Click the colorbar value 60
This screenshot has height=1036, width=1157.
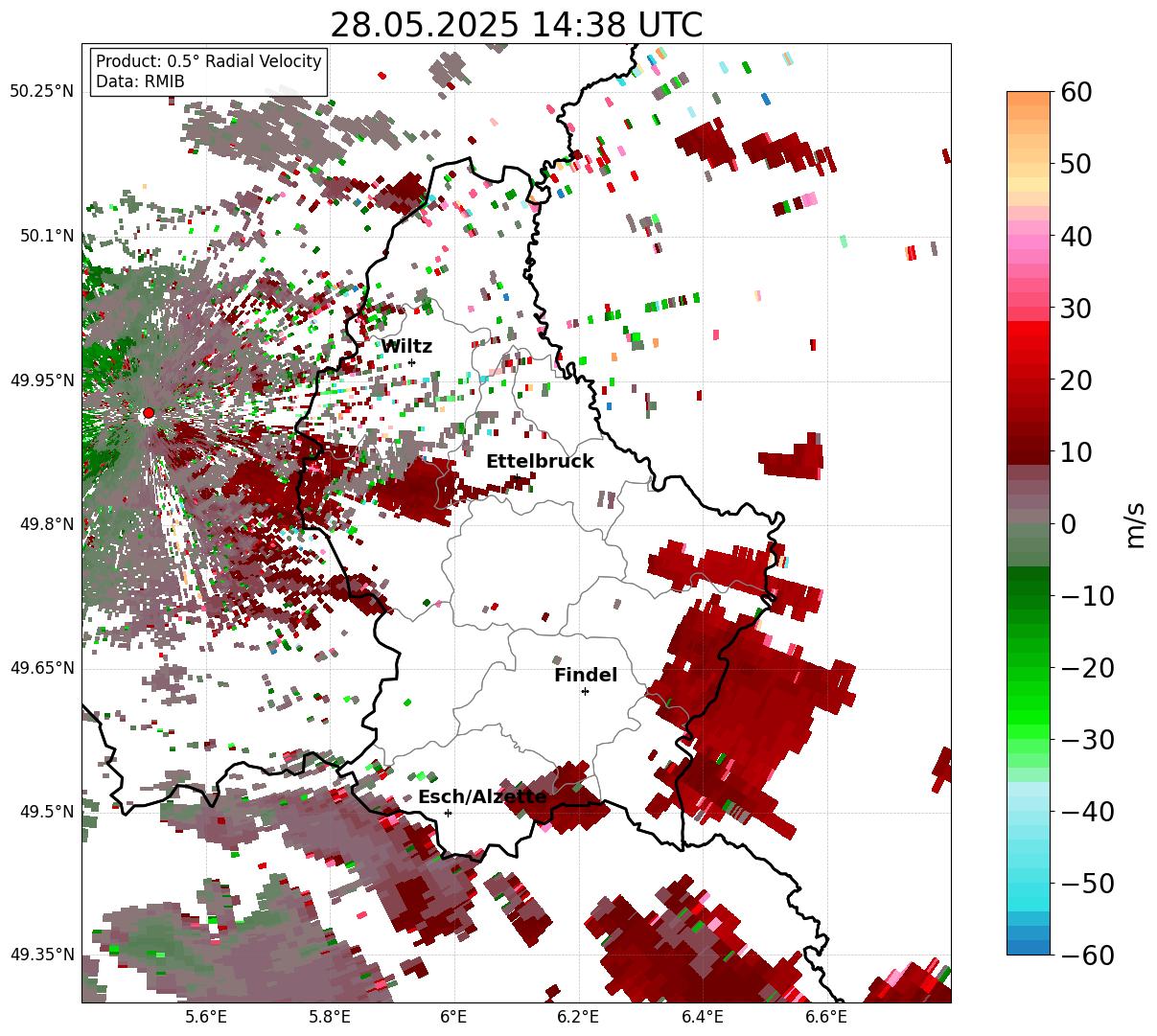click(x=1075, y=92)
